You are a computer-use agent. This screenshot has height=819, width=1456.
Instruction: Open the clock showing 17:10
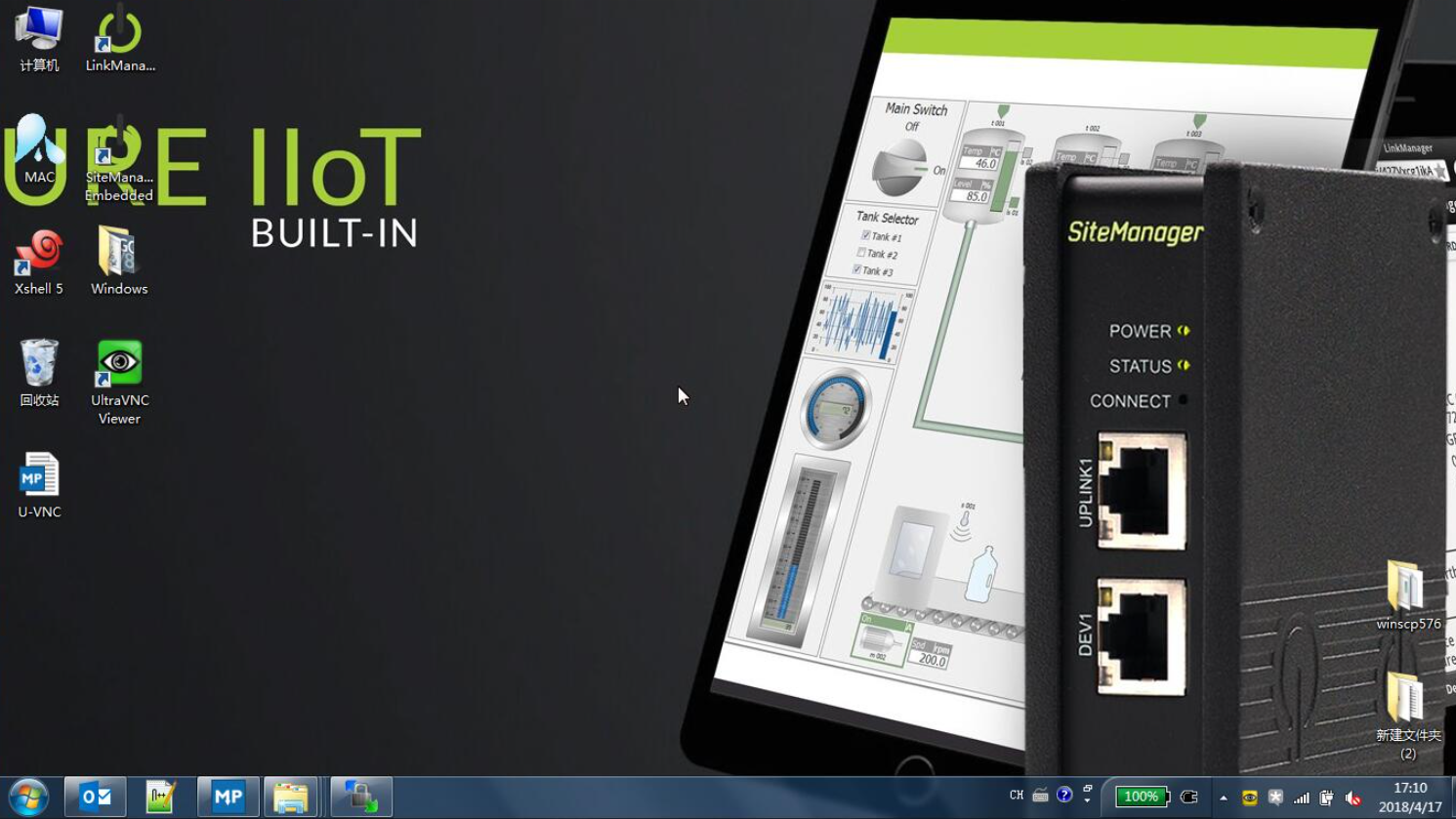click(1410, 798)
